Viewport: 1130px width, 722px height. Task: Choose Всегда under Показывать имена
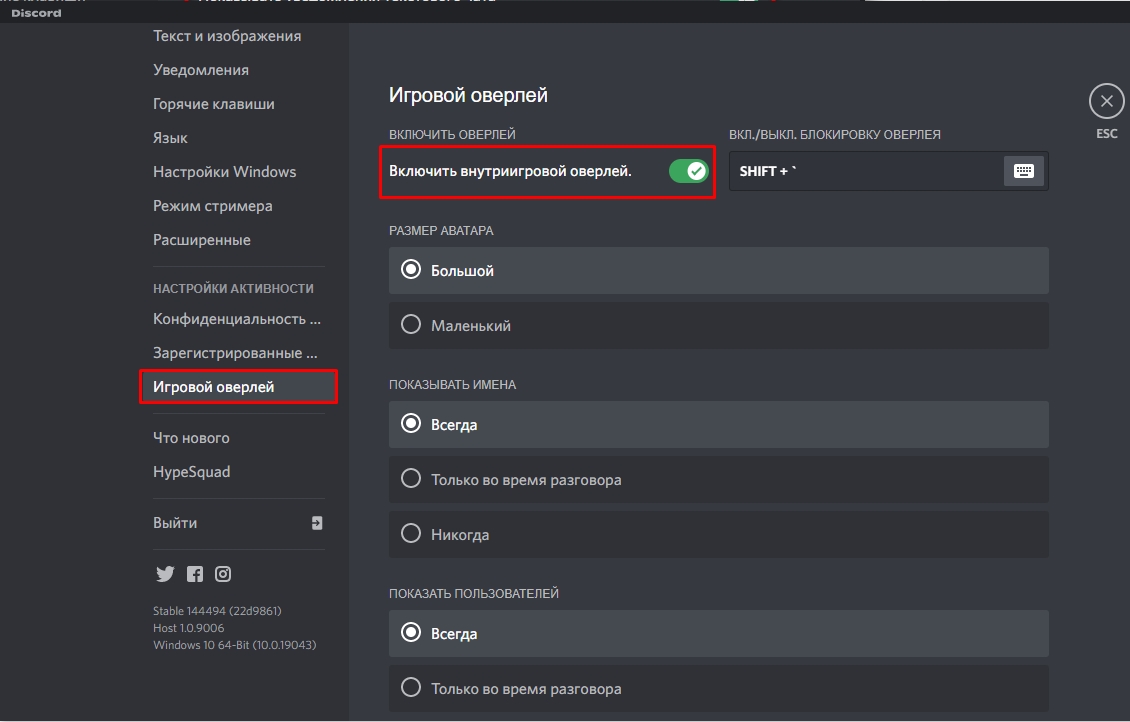(x=719, y=424)
